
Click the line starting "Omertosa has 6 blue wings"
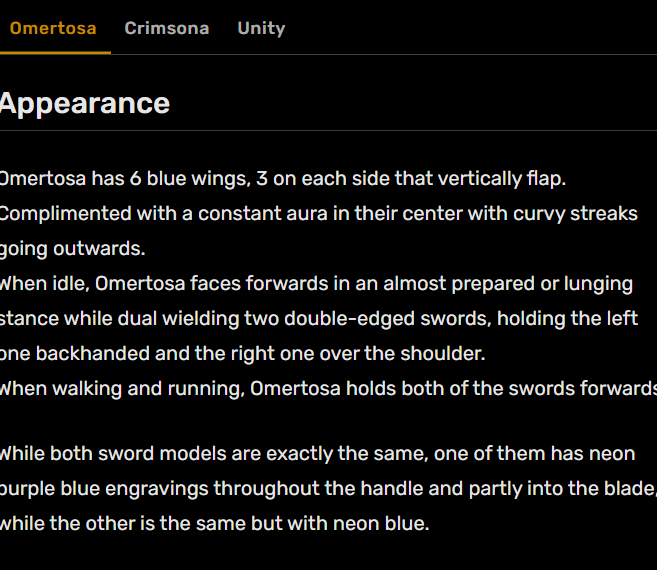pos(282,180)
